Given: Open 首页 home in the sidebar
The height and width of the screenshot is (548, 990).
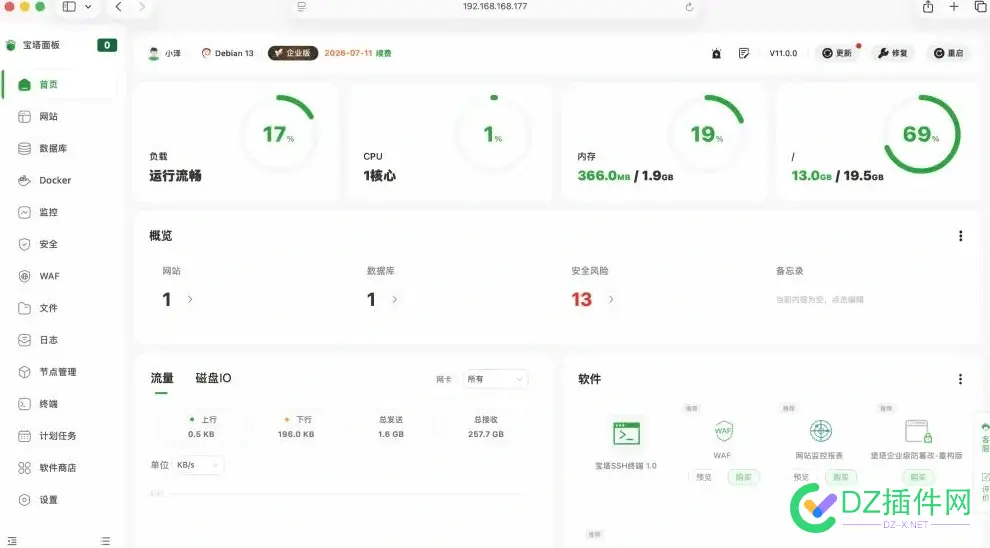Looking at the screenshot, I should pyautogui.click(x=60, y=85).
